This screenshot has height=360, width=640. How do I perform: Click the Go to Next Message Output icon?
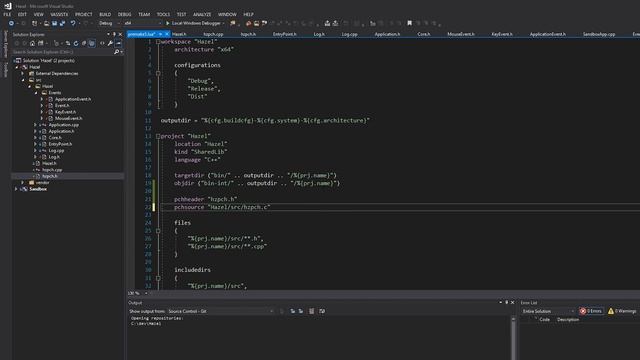click(x=301, y=311)
